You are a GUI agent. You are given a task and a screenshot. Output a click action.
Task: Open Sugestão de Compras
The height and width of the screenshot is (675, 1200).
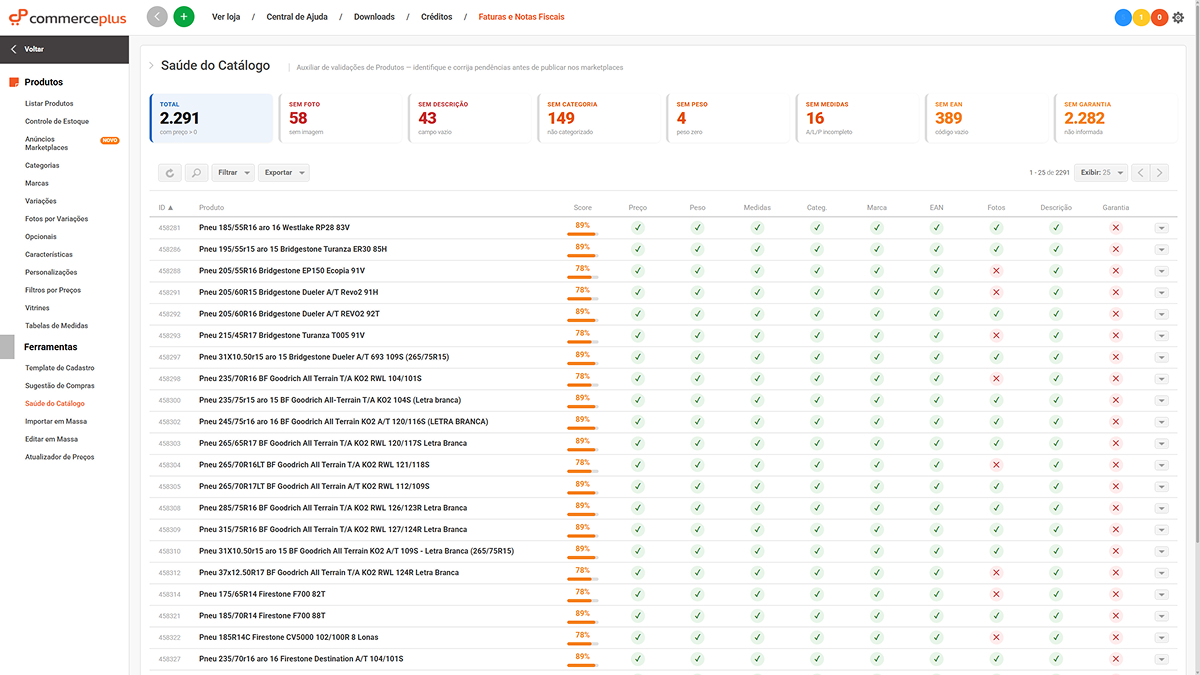tap(60, 386)
